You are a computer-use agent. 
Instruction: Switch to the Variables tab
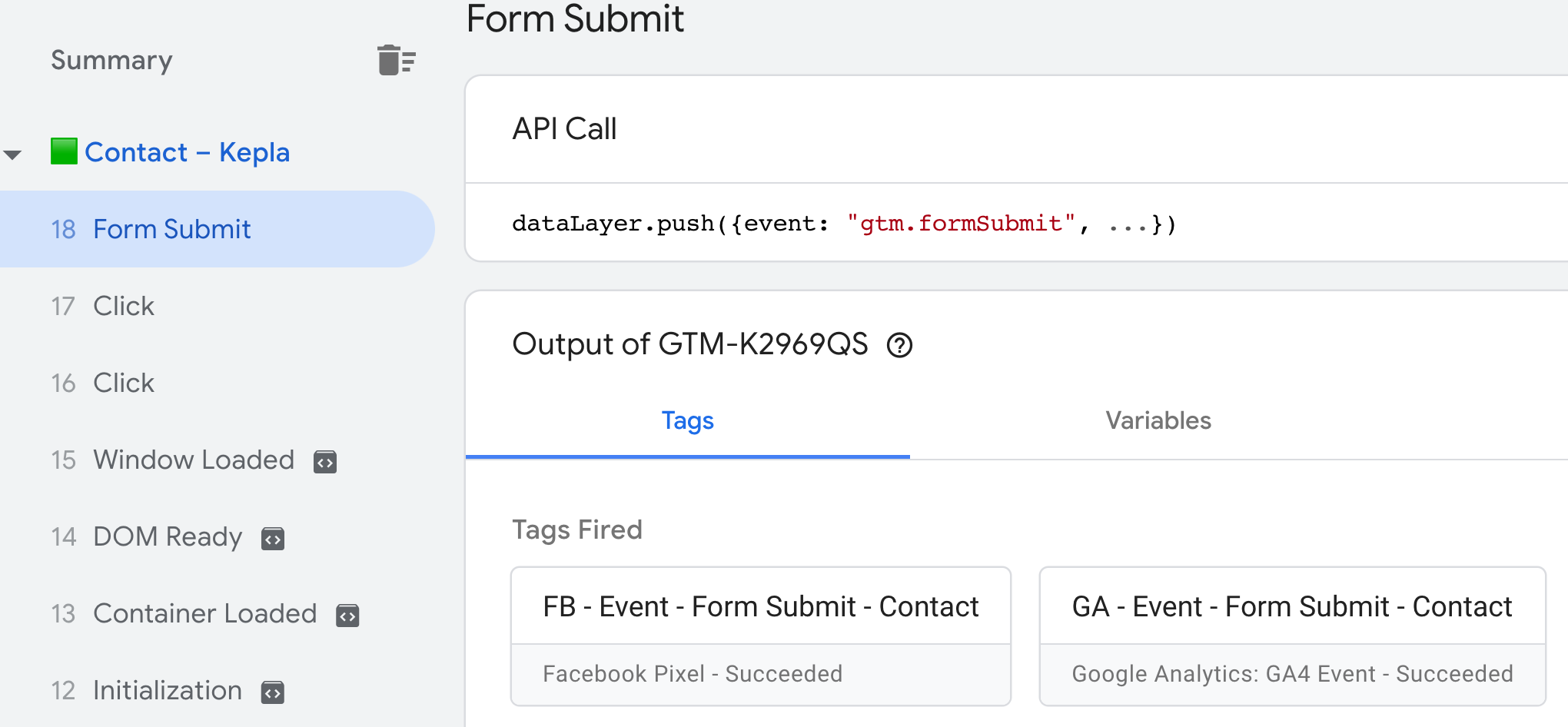click(1158, 420)
